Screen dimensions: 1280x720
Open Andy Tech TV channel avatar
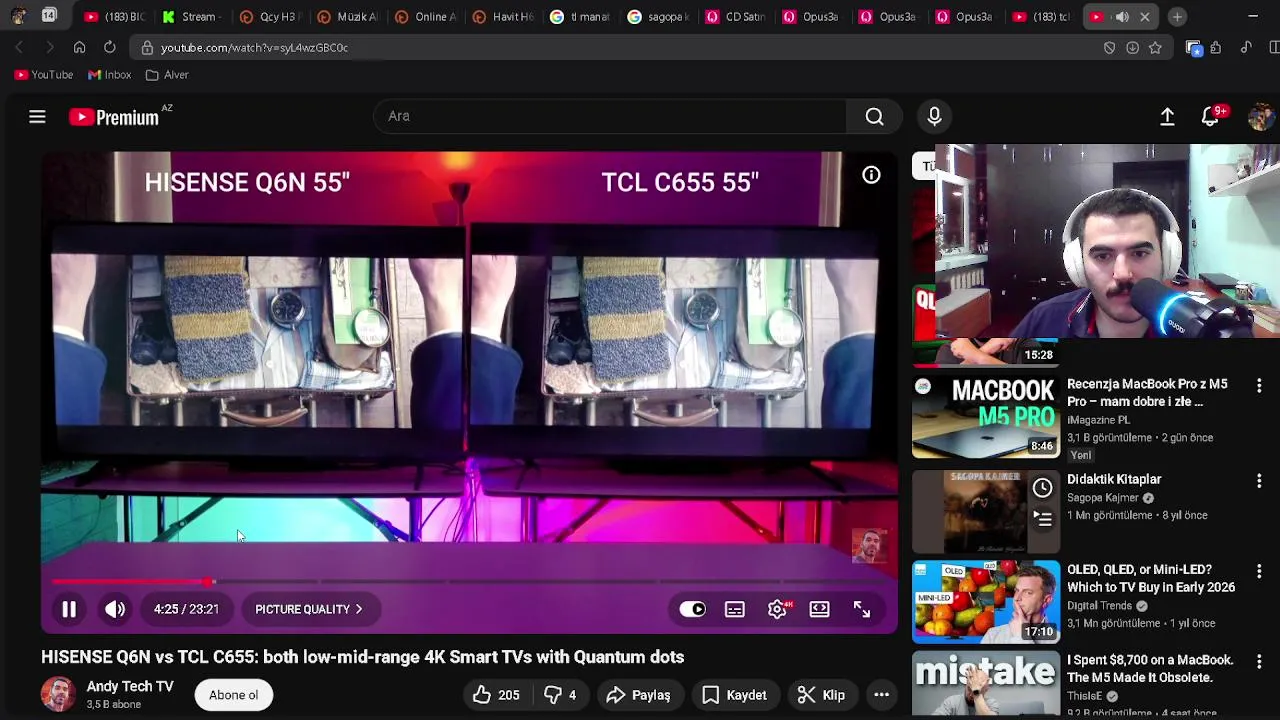pyautogui.click(x=58, y=694)
